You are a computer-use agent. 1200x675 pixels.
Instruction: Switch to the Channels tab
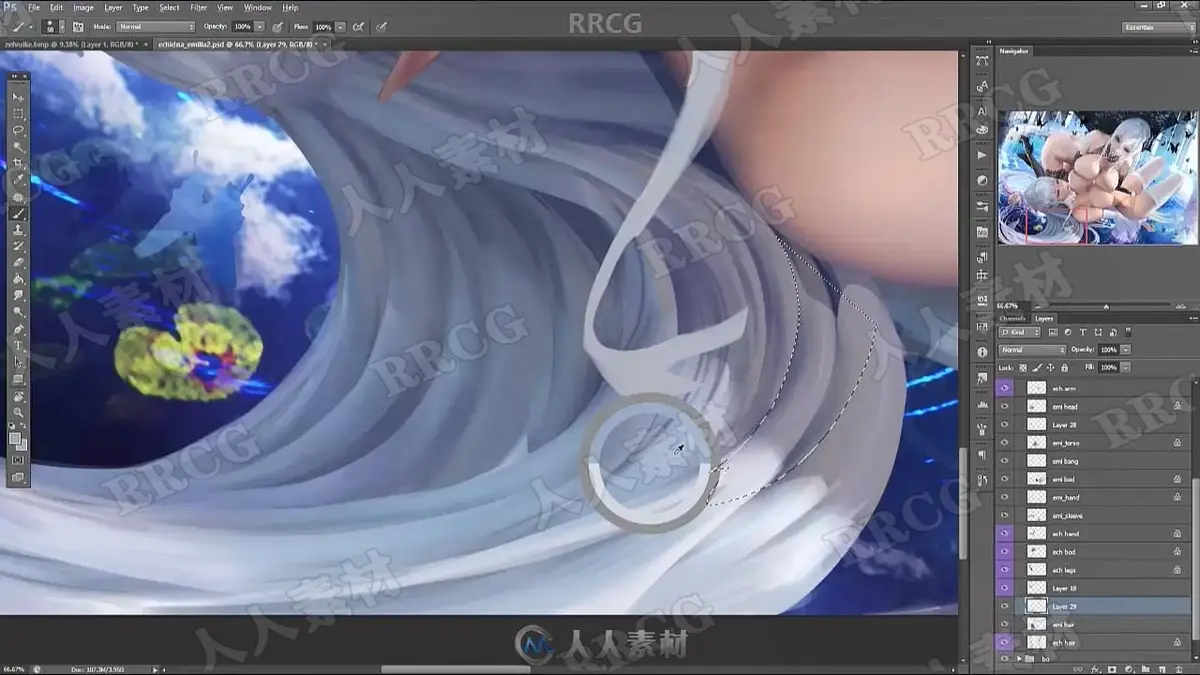point(1013,318)
